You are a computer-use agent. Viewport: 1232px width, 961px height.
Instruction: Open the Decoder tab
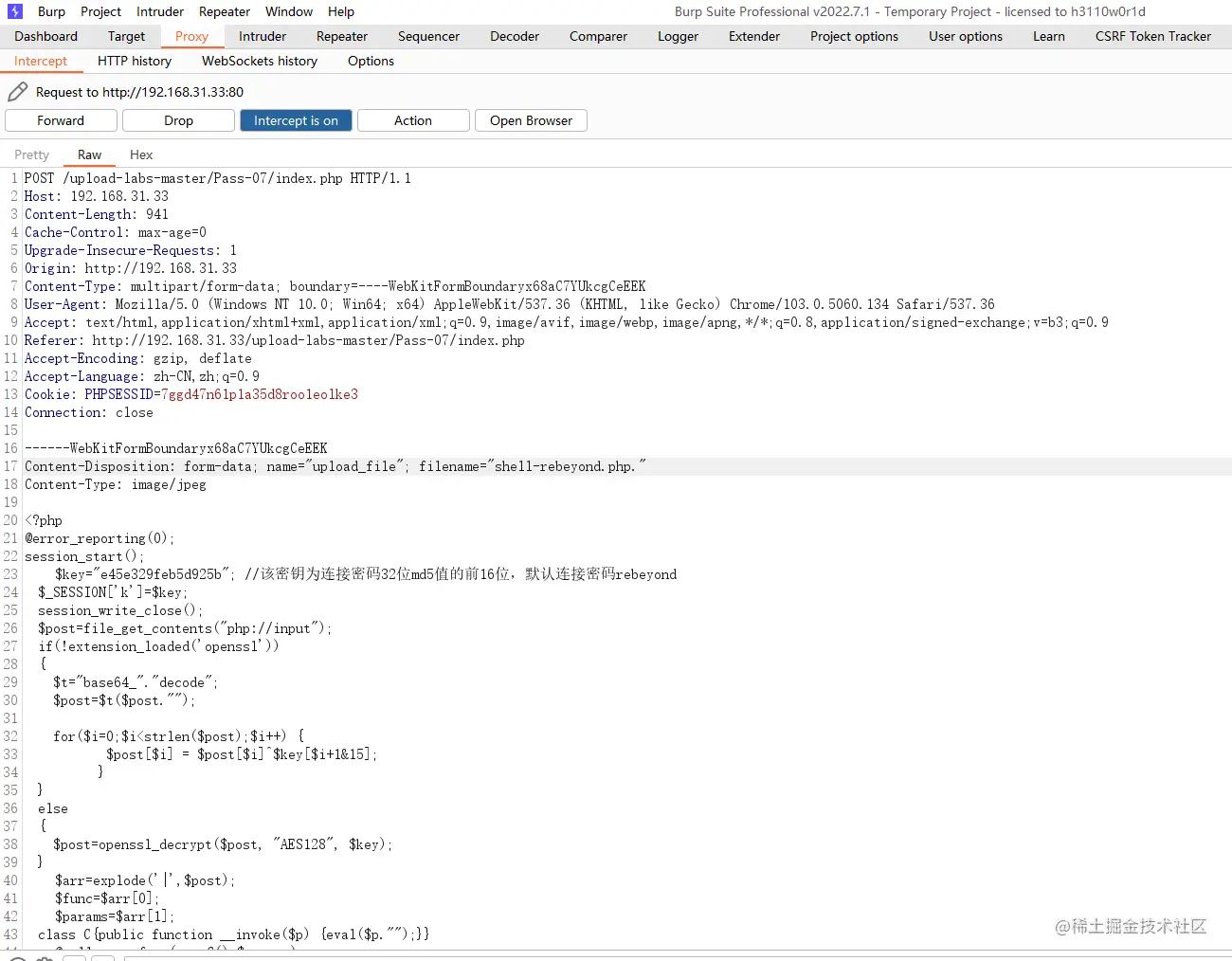(x=515, y=36)
